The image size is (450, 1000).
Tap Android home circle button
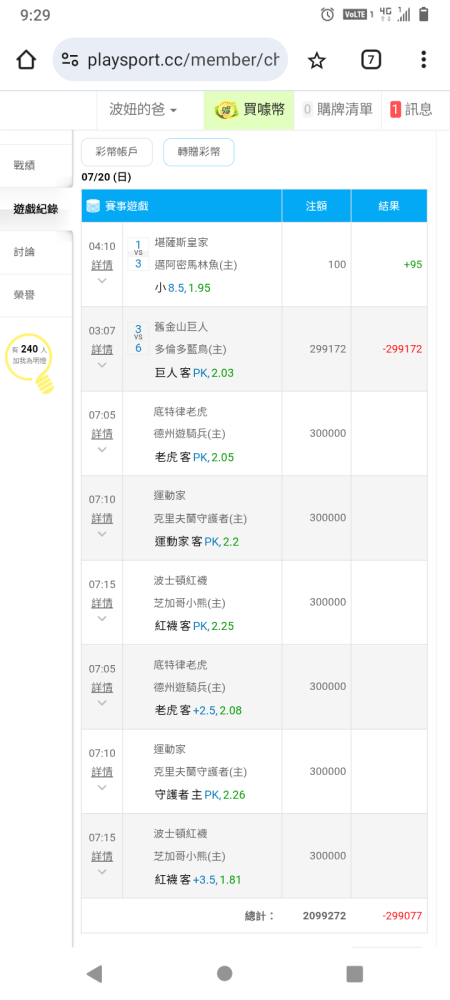pos(224,973)
